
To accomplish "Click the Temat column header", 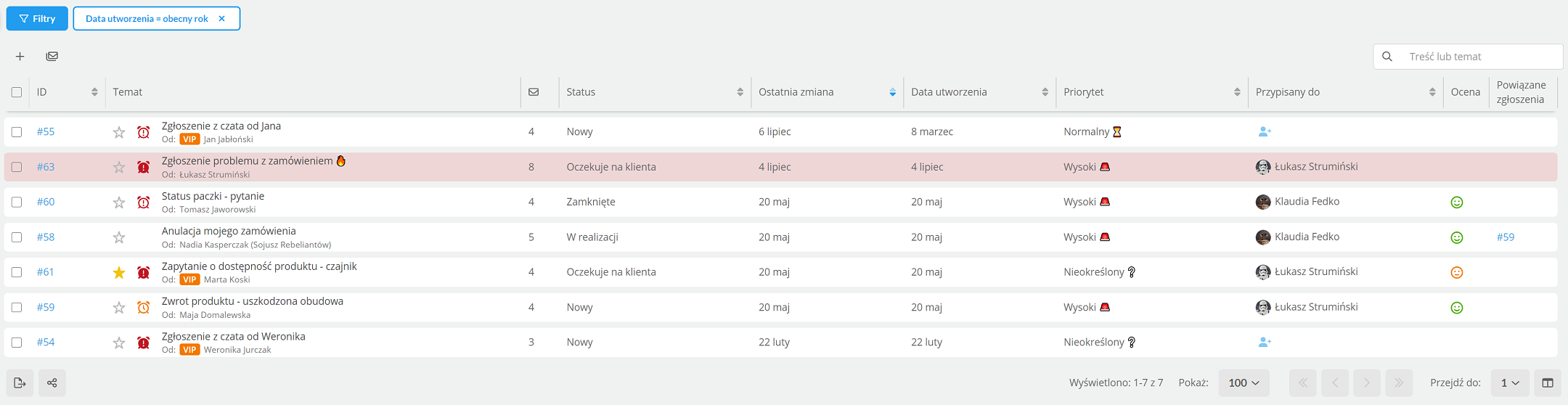I will click(128, 92).
